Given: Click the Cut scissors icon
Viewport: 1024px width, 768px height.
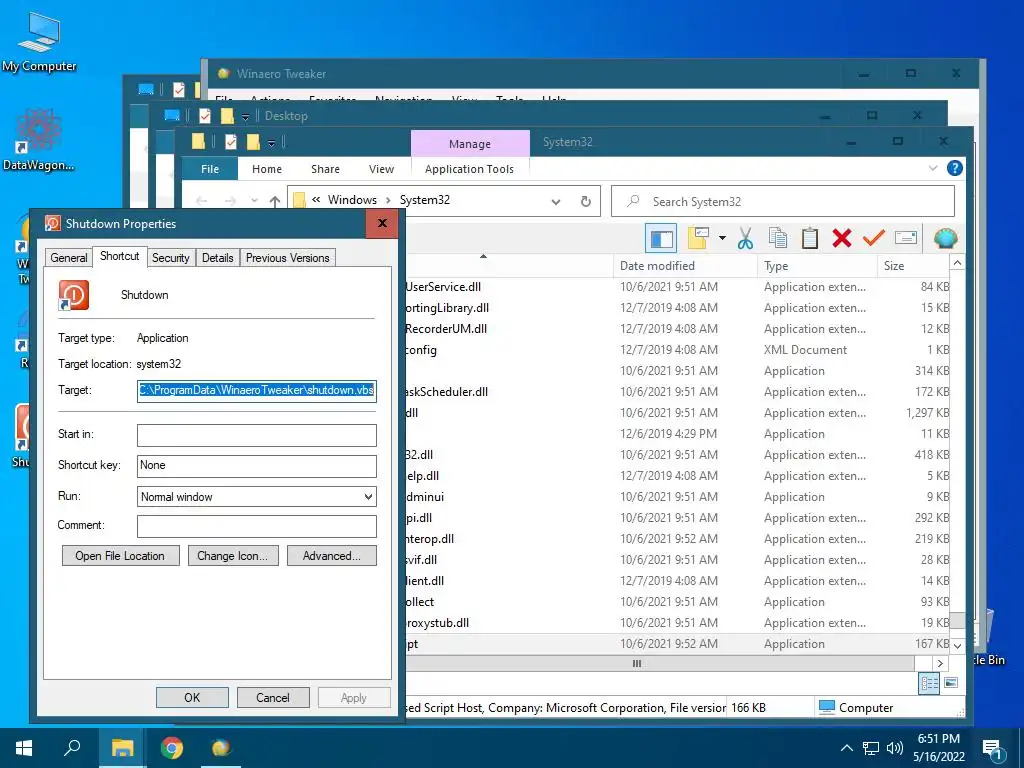Looking at the screenshot, I should [x=745, y=238].
